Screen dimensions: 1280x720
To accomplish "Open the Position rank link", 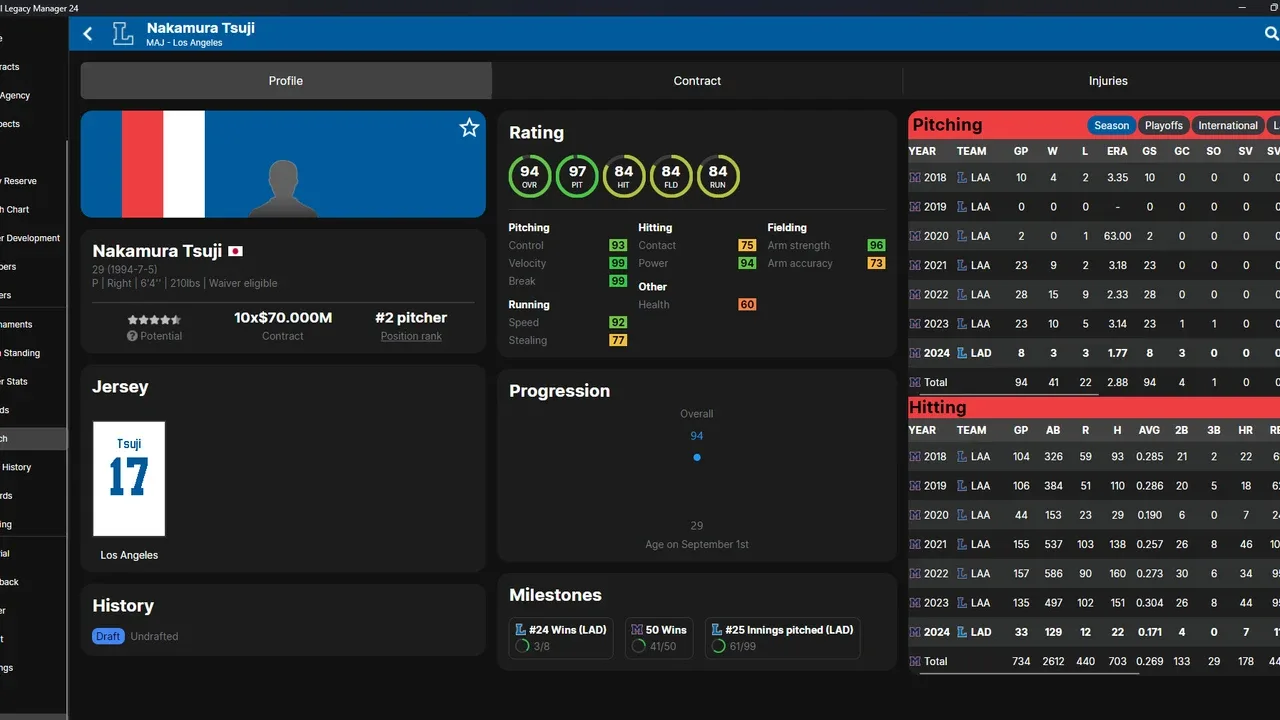I will point(411,337).
